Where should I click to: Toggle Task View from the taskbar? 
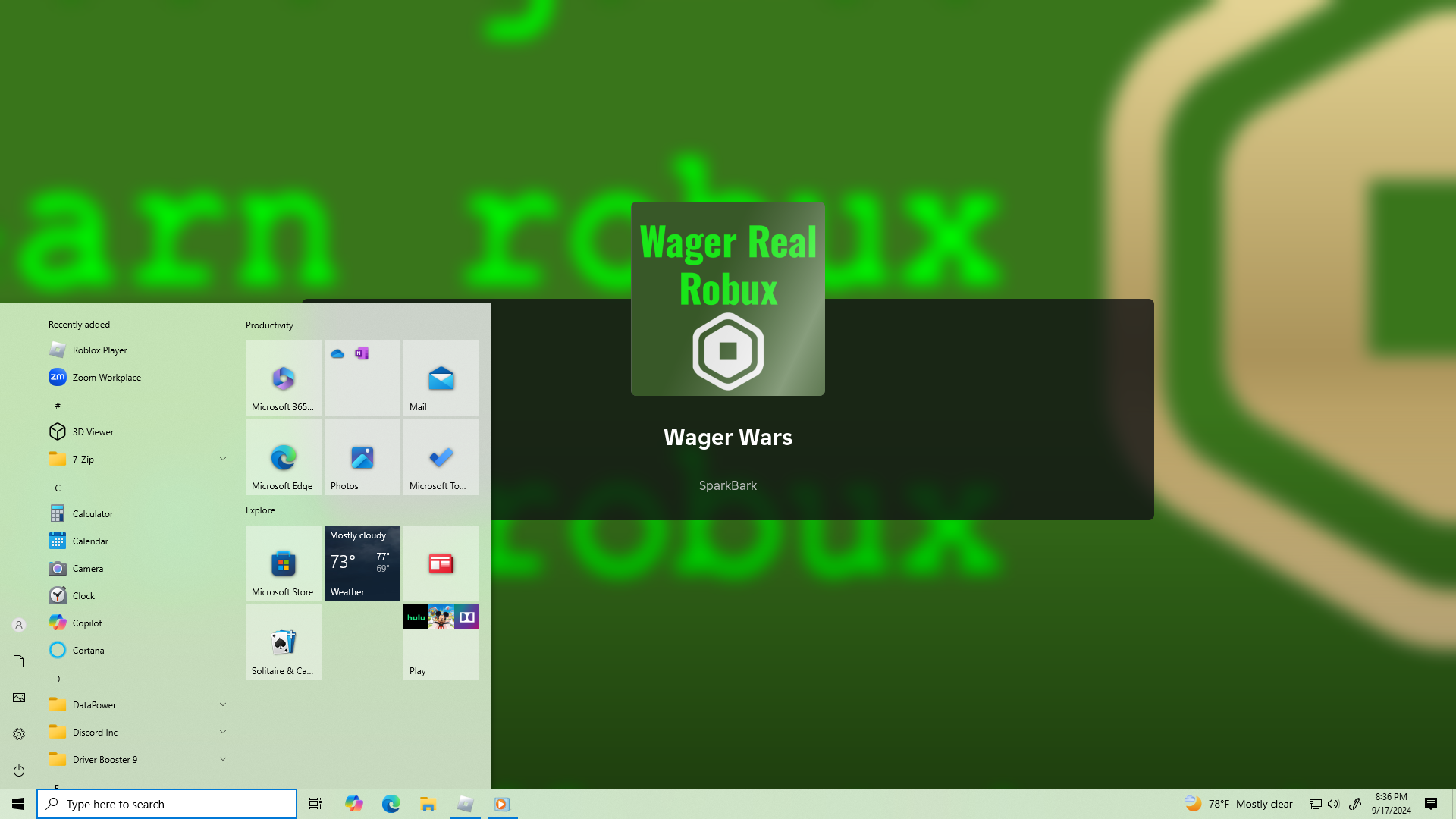pos(315,804)
